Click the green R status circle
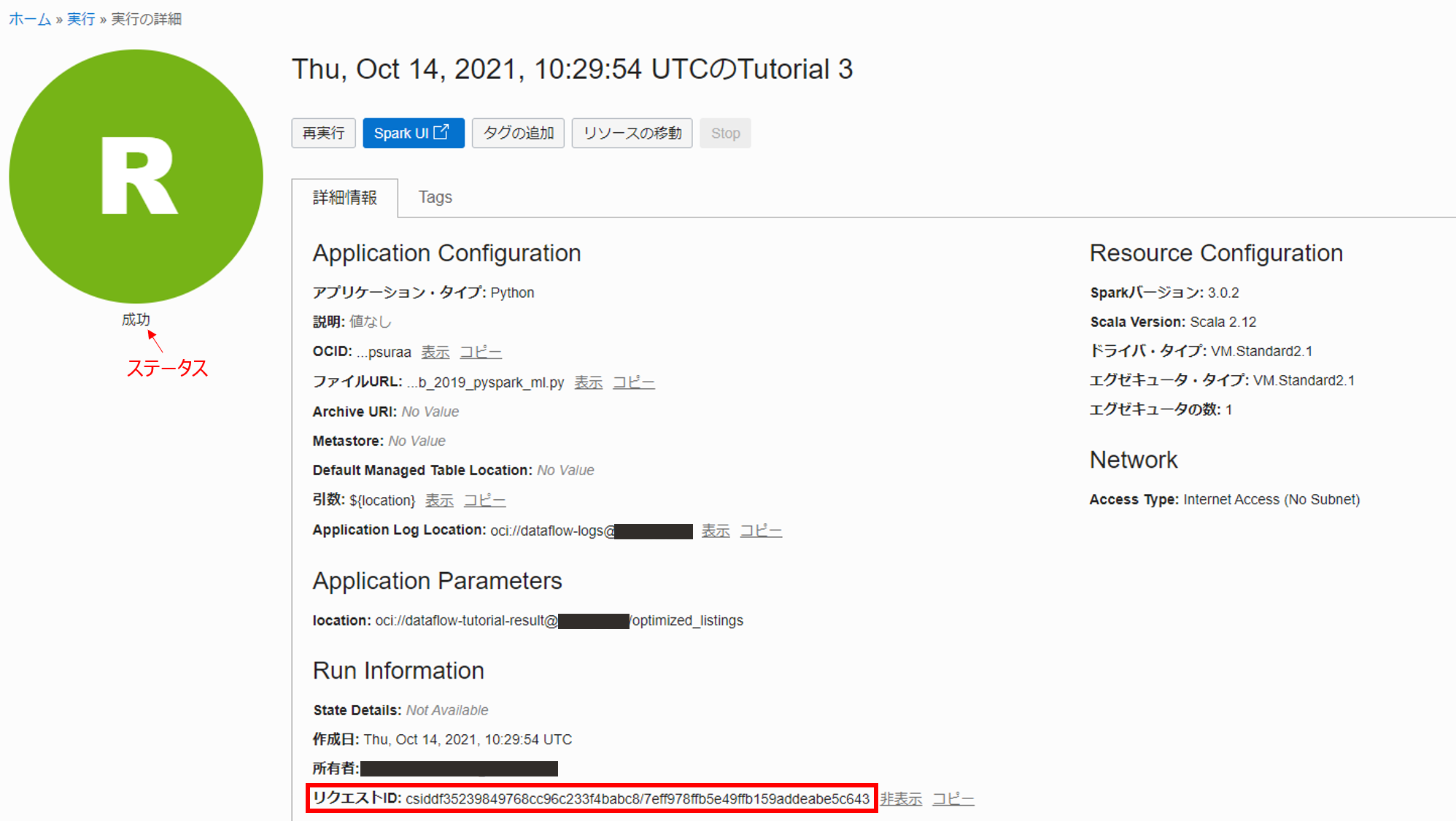Viewport: 1456px width, 821px height. click(x=136, y=176)
